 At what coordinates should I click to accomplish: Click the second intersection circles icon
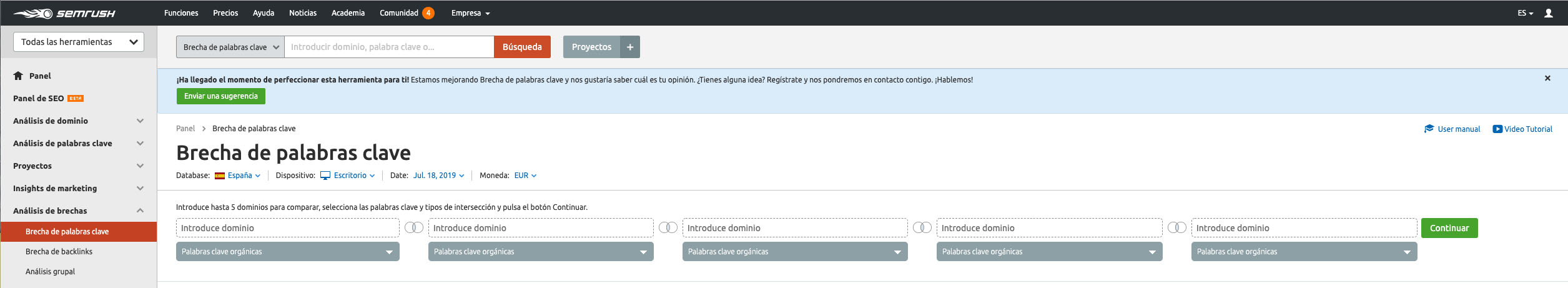[x=668, y=227]
